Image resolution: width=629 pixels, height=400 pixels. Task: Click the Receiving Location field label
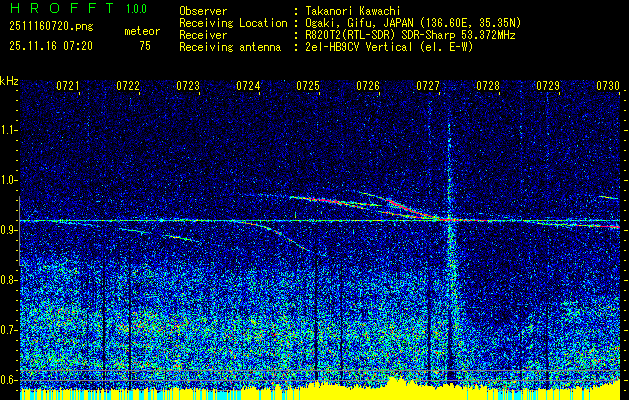click(233, 23)
